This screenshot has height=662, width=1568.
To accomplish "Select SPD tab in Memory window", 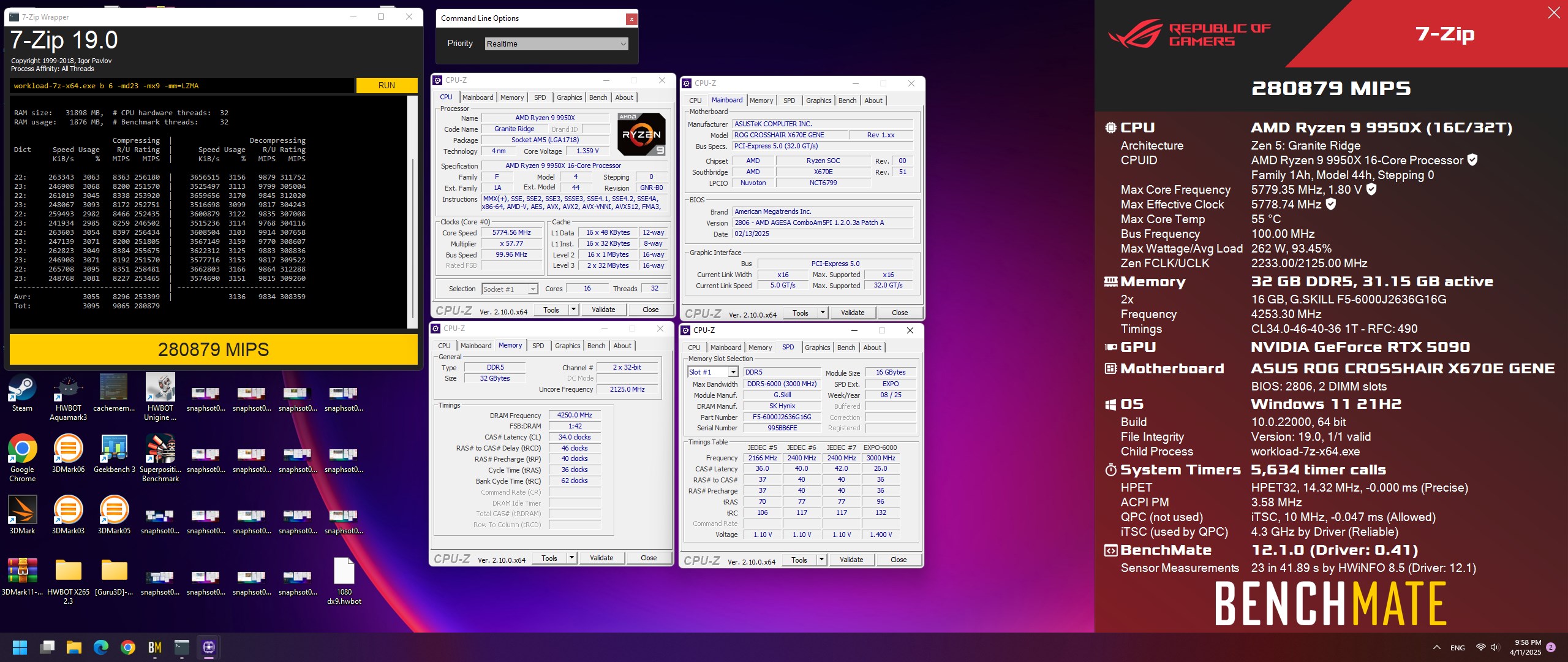I will (538, 346).
